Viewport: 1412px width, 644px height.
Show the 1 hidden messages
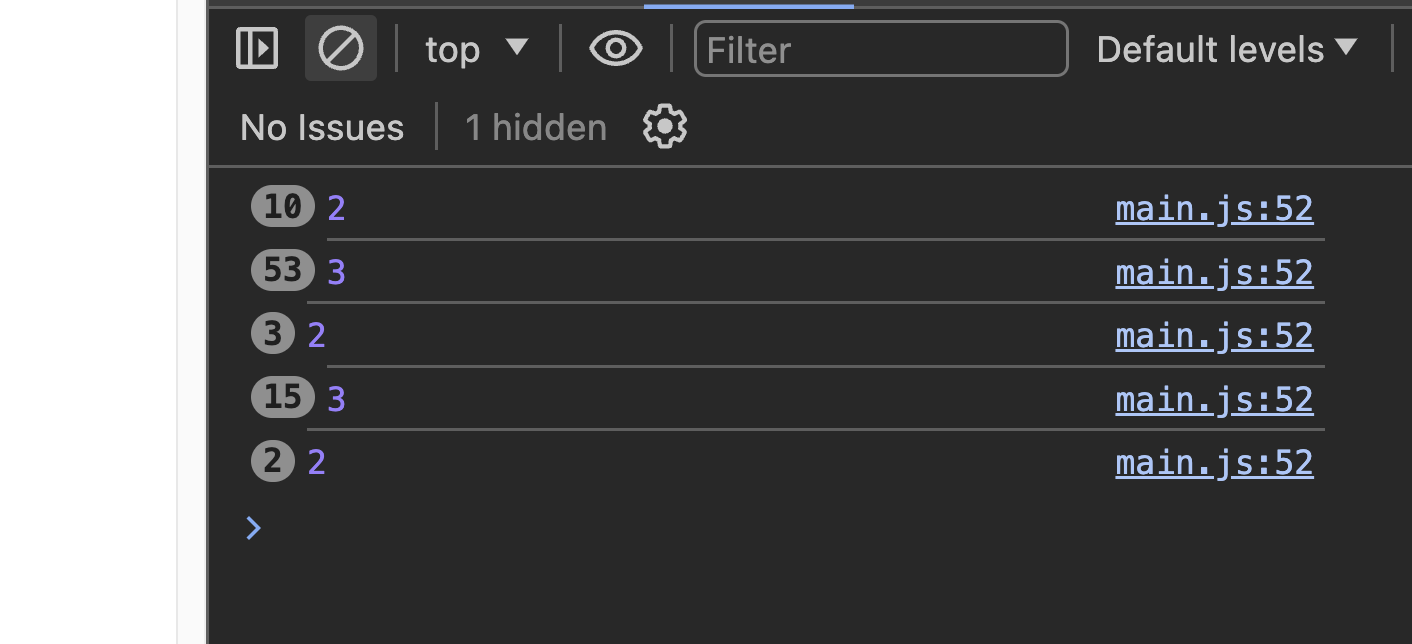pos(536,127)
